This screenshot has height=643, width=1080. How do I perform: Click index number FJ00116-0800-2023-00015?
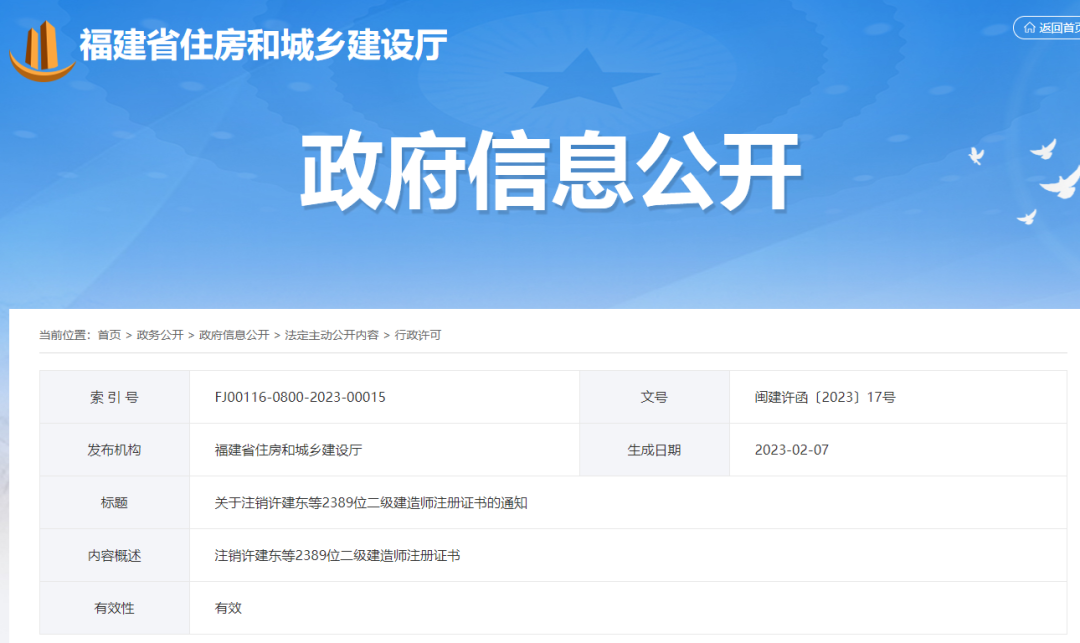tap(300, 397)
